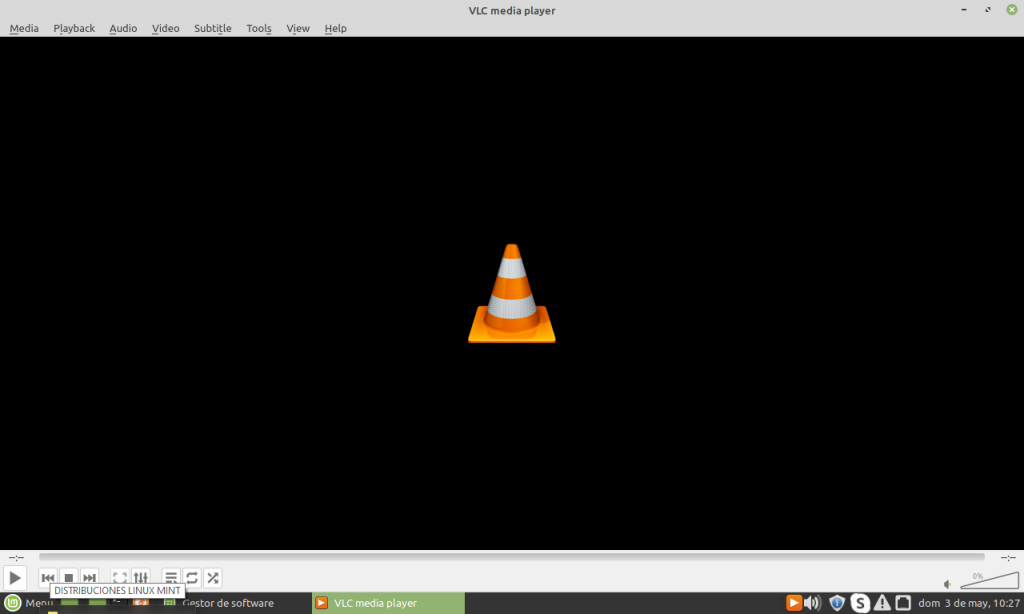Show extended settings (equalizer sliders) icon
This screenshot has height=614, width=1024.
click(140, 578)
